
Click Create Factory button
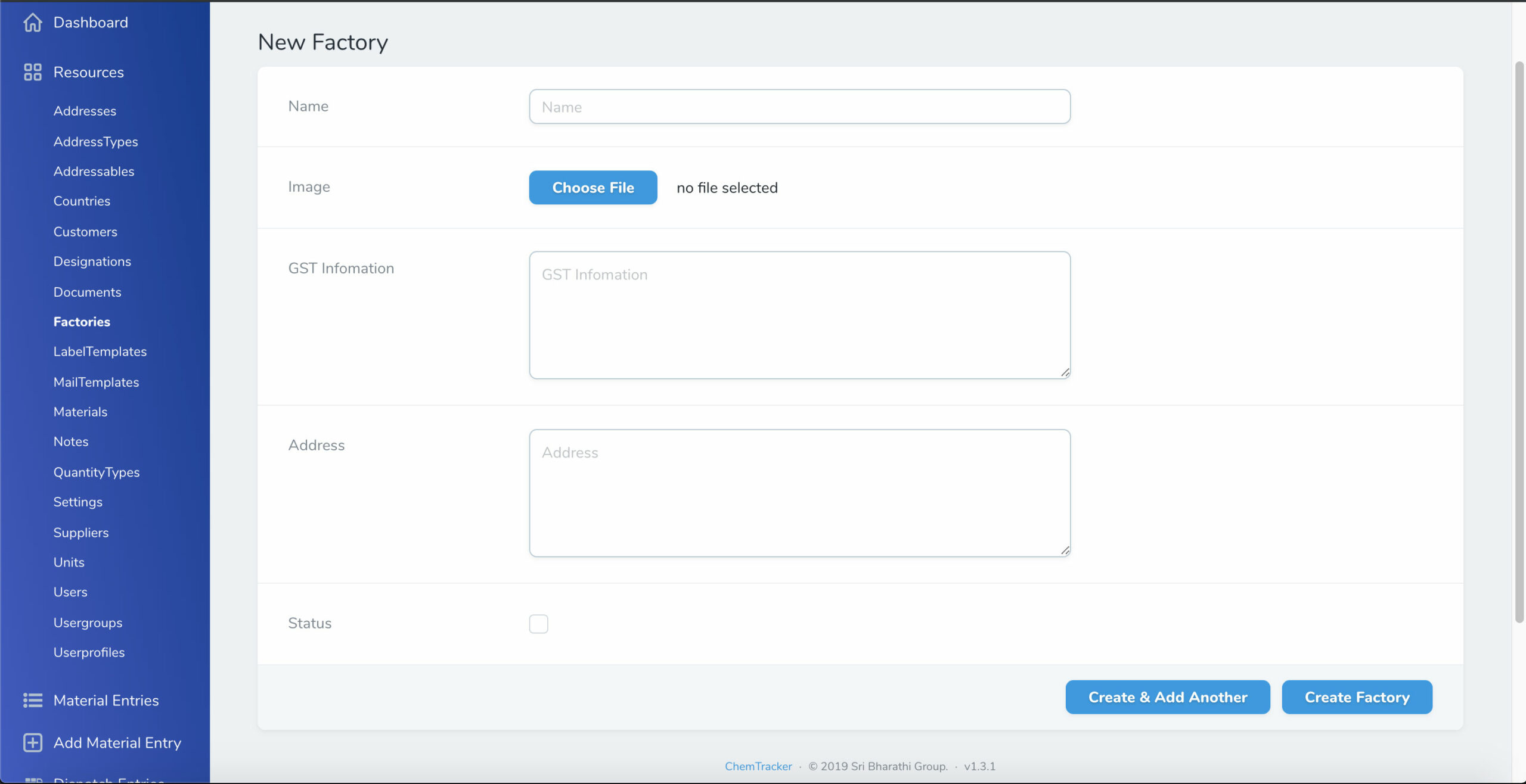coord(1357,697)
